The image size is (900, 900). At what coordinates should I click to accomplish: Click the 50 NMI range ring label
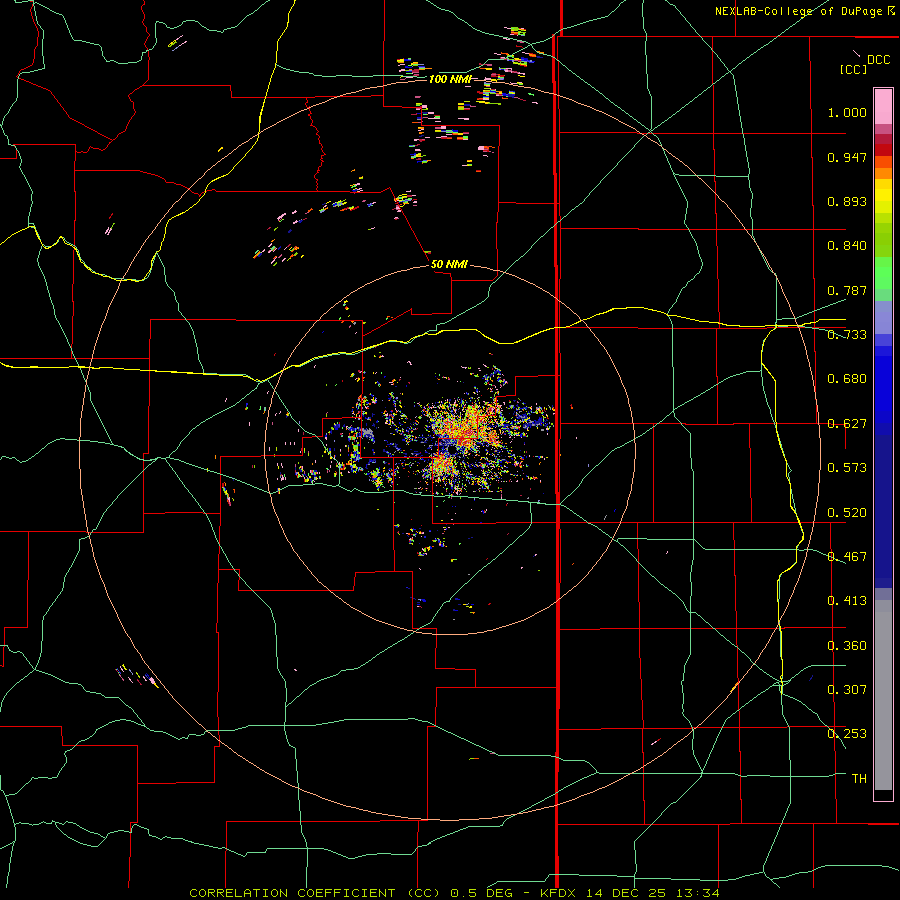449,264
